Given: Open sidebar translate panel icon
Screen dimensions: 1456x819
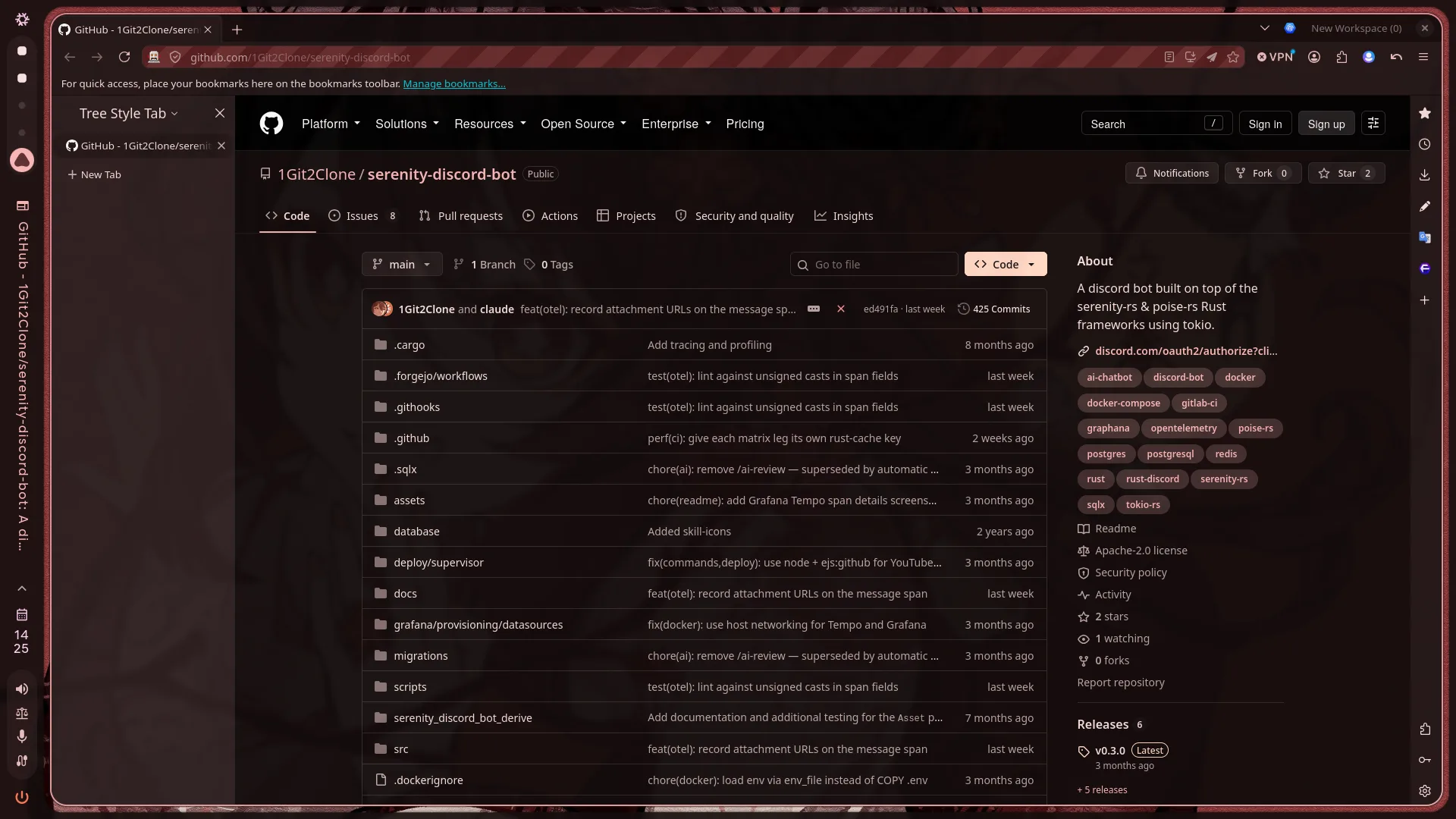Looking at the screenshot, I should 1425,237.
